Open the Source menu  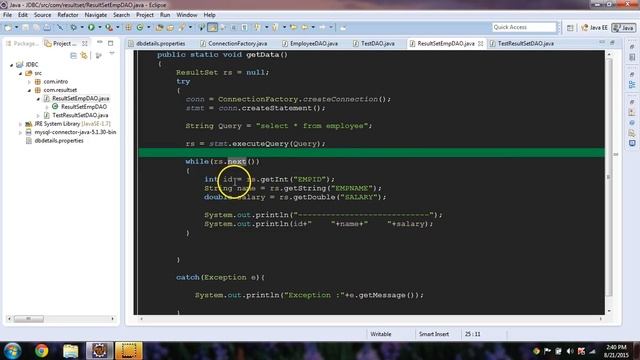42,15
